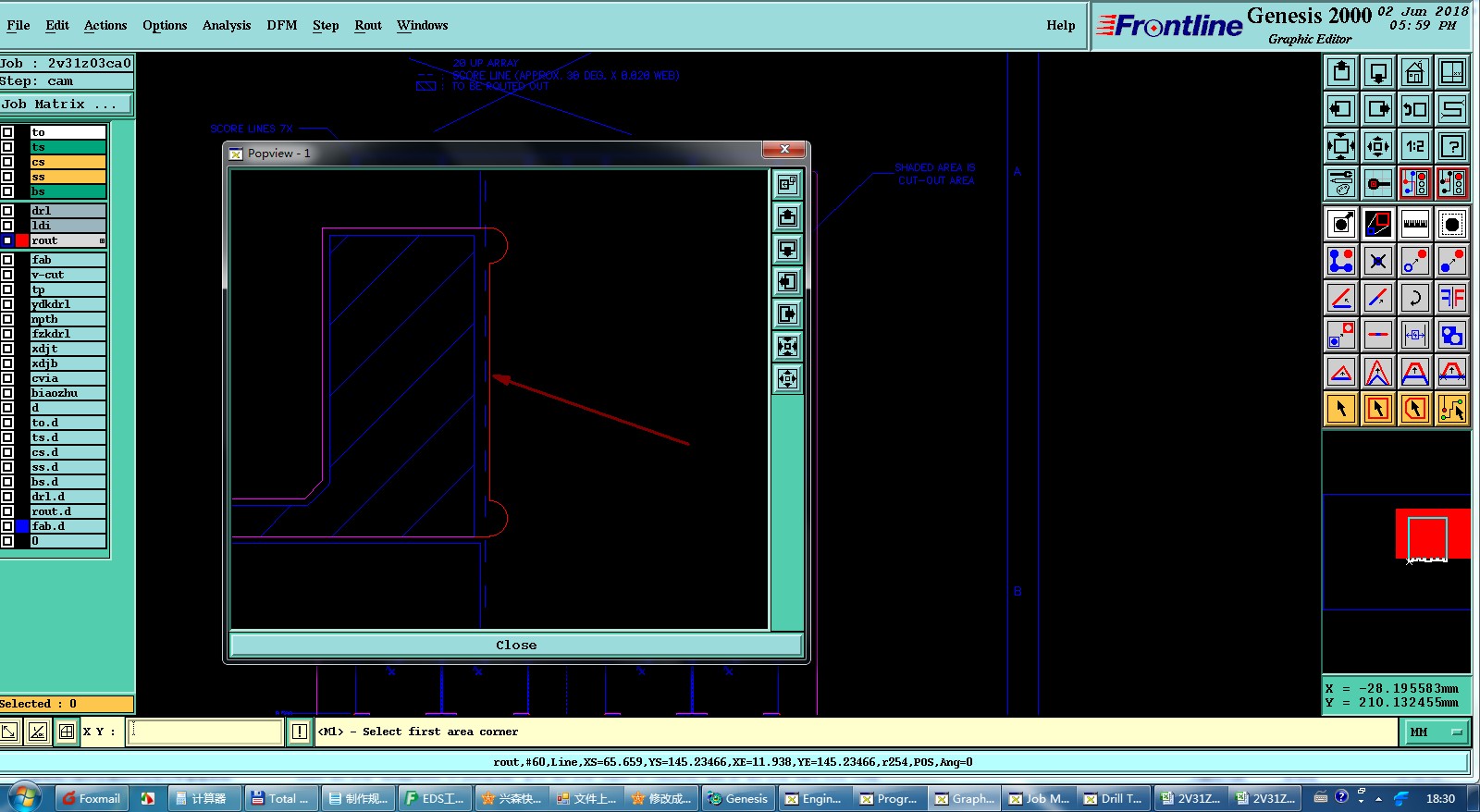Toggle display checkbox for layer 'rout'
Image resolution: width=1480 pixels, height=812 pixels.
[7, 240]
